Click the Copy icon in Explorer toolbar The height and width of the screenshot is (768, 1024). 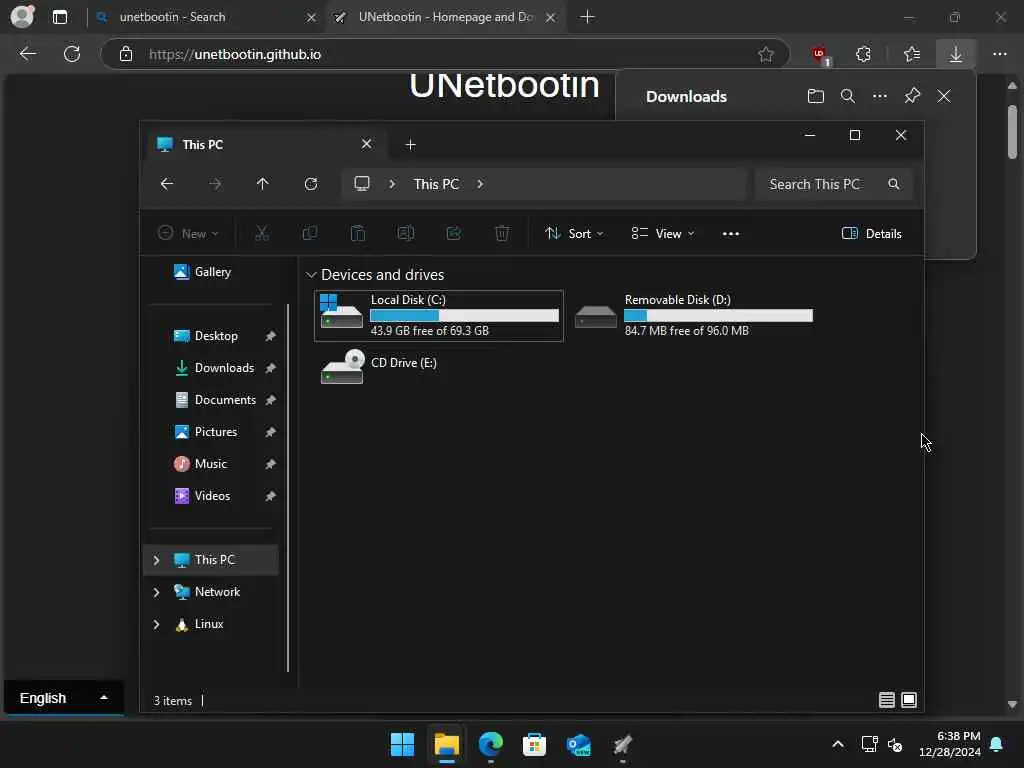click(x=310, y=233)
